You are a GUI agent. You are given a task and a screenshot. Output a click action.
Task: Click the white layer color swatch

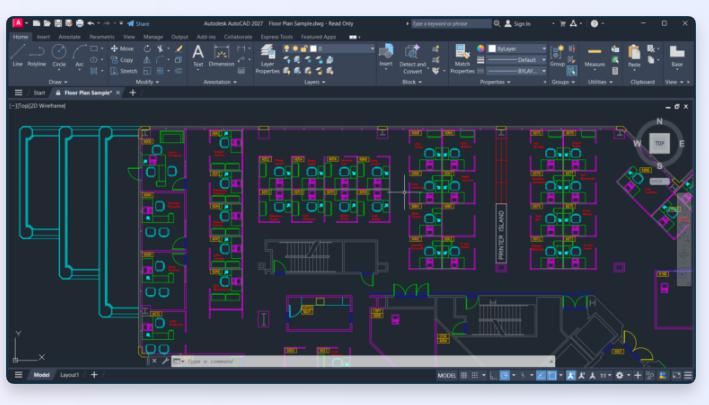tap(313, 48)
